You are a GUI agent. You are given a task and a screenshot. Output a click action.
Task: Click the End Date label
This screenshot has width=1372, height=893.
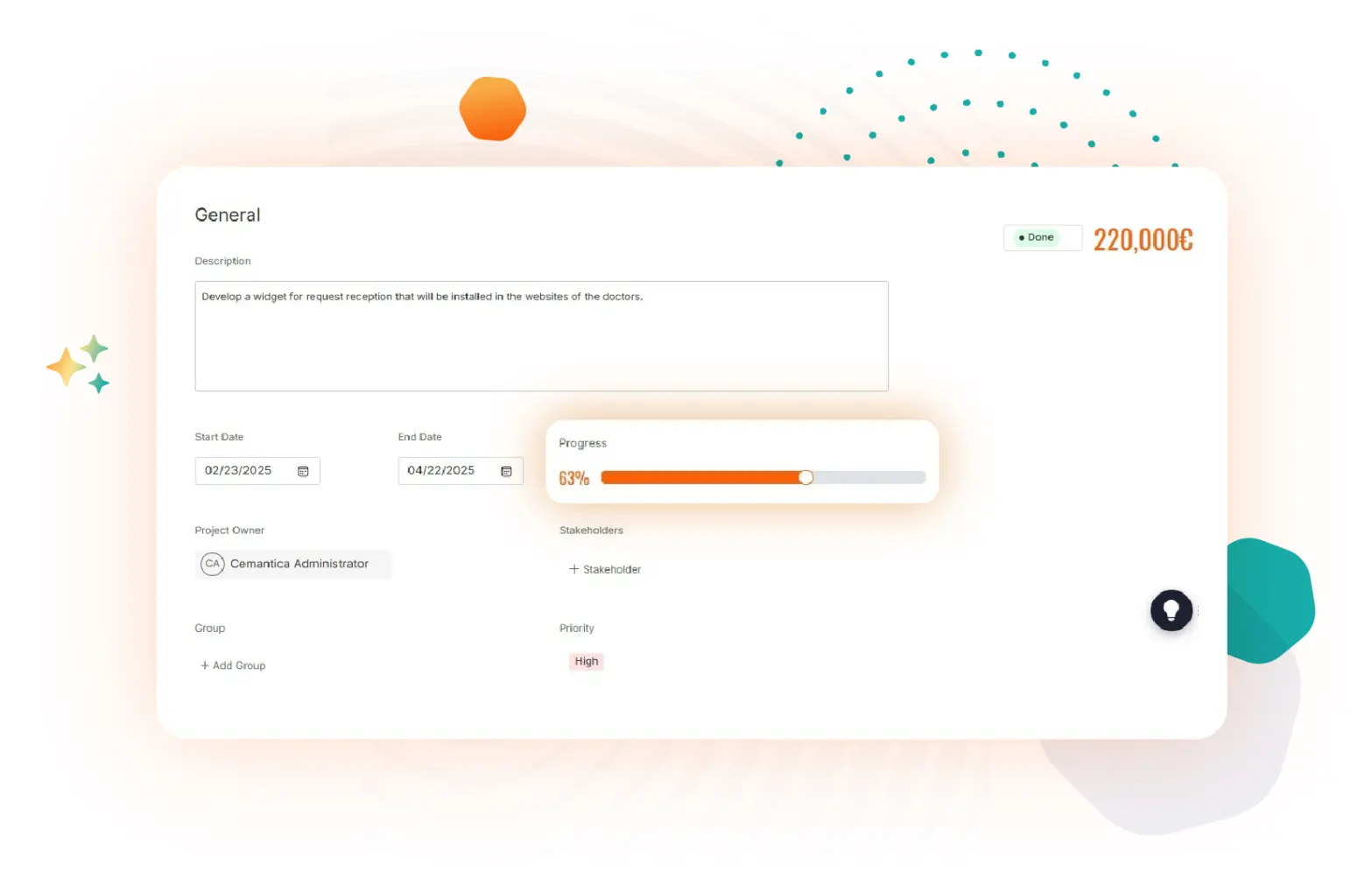tap(419, 437)
